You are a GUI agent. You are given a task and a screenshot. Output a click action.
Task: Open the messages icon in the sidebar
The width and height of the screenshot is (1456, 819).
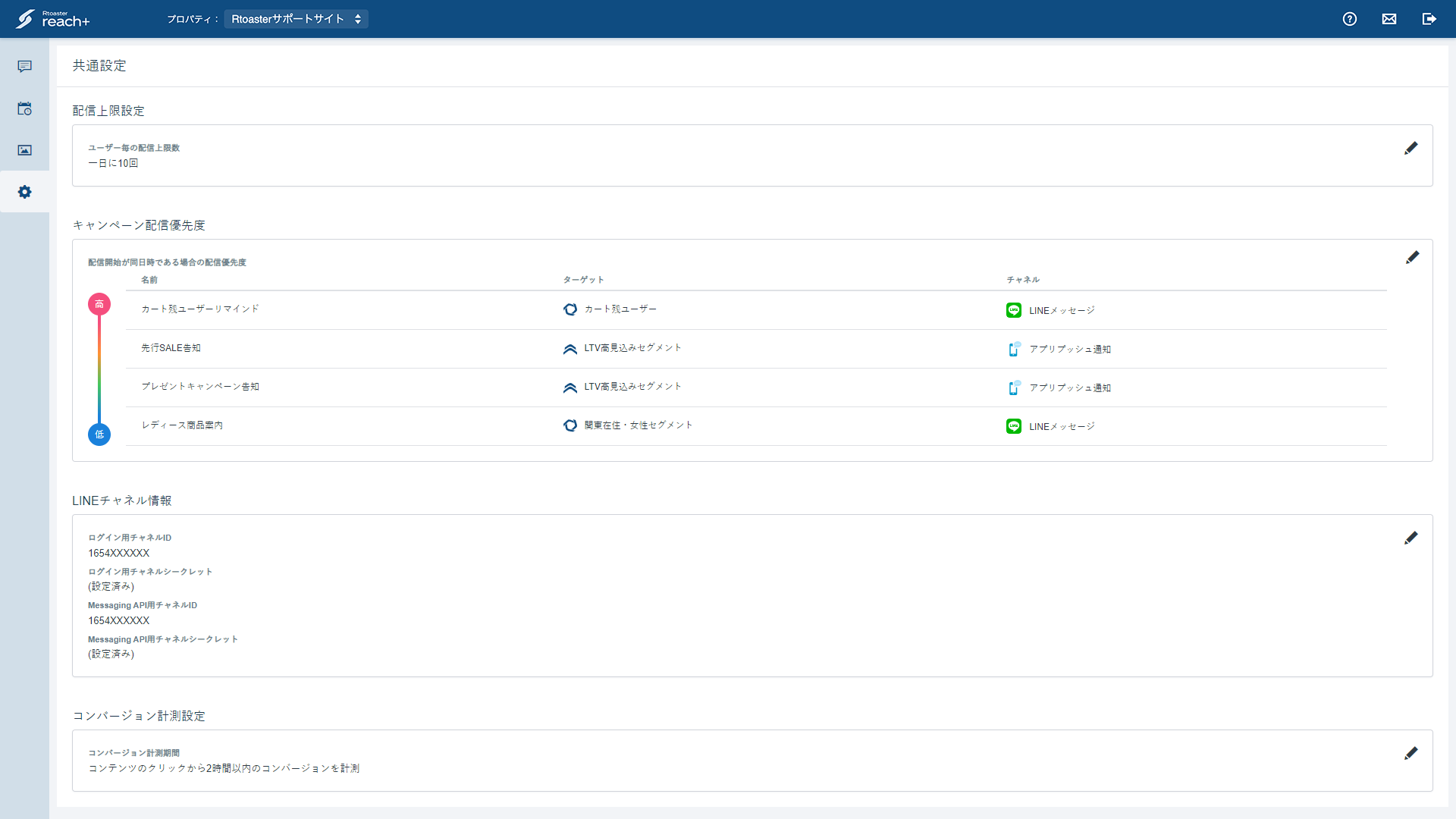coord(24,67)
